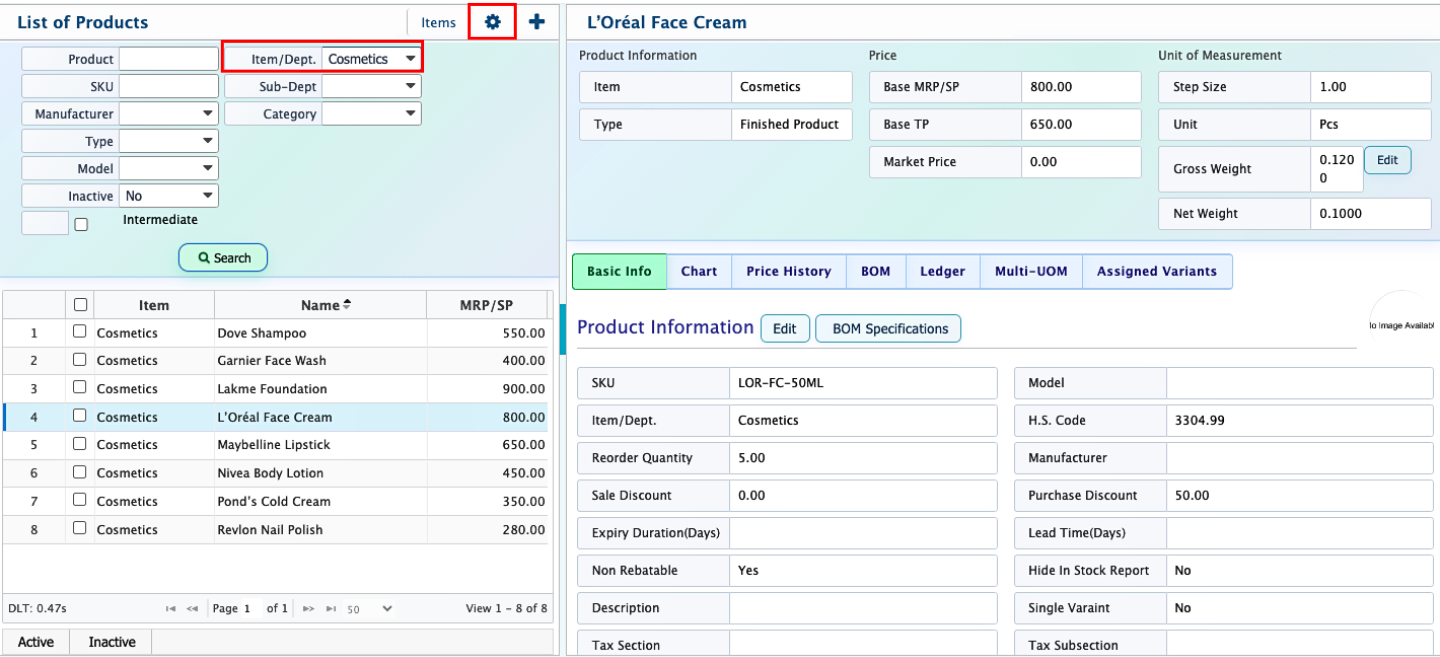This screenshot has width=1440, height=657.
Task: Select the Garnier Face Wash name cell
Action: click(320, 361)
